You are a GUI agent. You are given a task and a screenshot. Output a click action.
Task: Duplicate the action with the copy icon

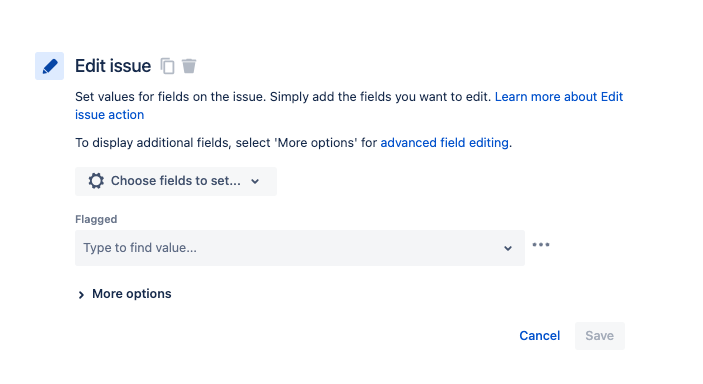[x=167, y=66]
